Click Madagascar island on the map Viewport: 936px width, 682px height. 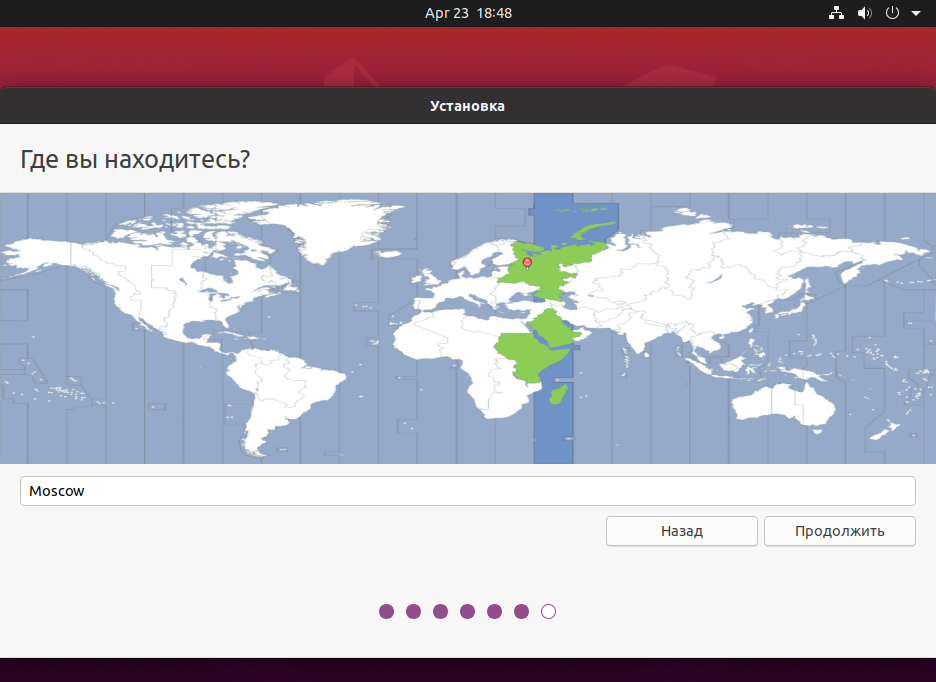coord(559,394)
